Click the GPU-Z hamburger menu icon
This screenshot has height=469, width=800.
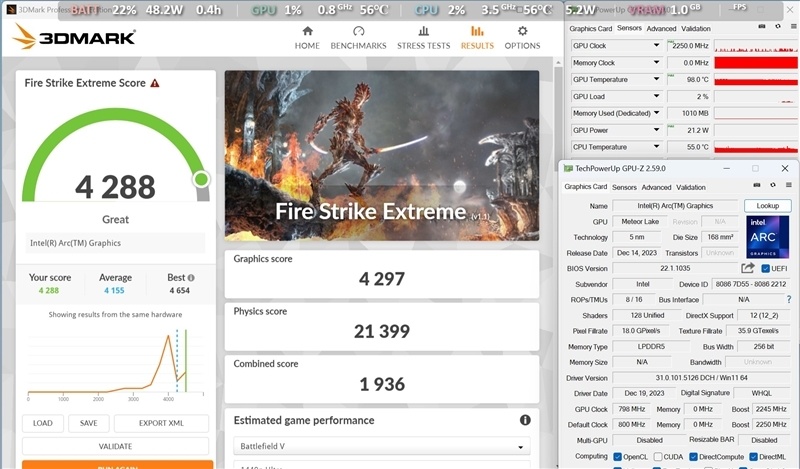tap(786, 187)
